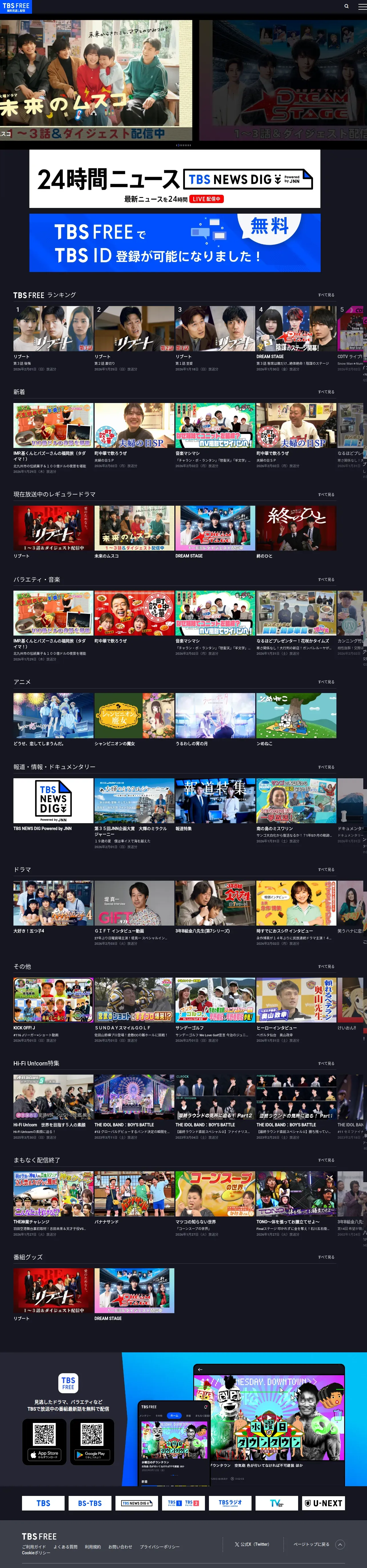Open the DREAM STAGE hero banner
367x1568 pixels.
283,80
